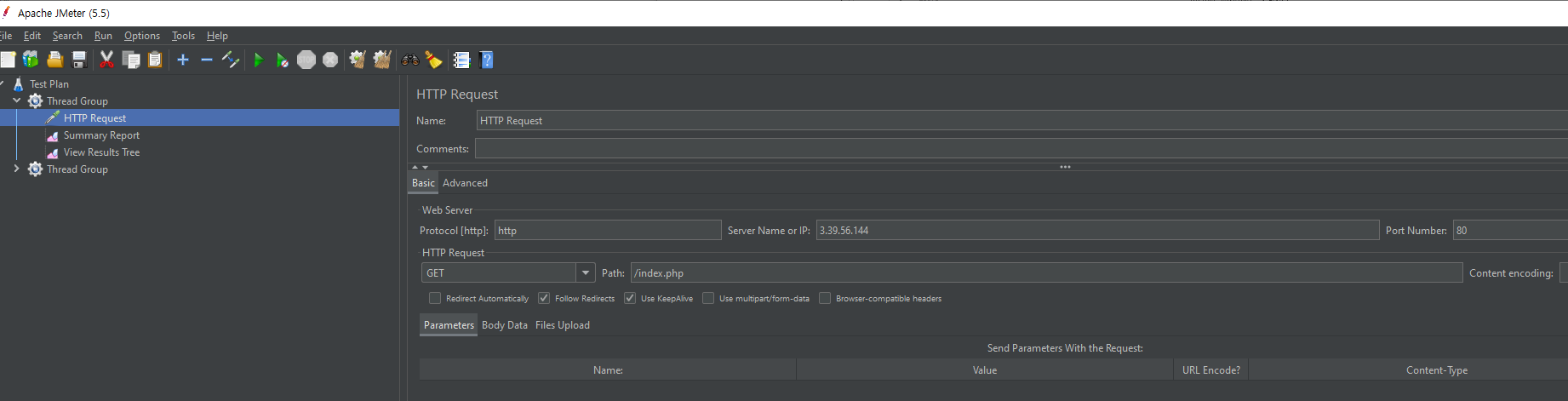Image resolution: width=1568 pixels, height=401 pixels.
Task: Click the Value column header
Action: (985, 370)
